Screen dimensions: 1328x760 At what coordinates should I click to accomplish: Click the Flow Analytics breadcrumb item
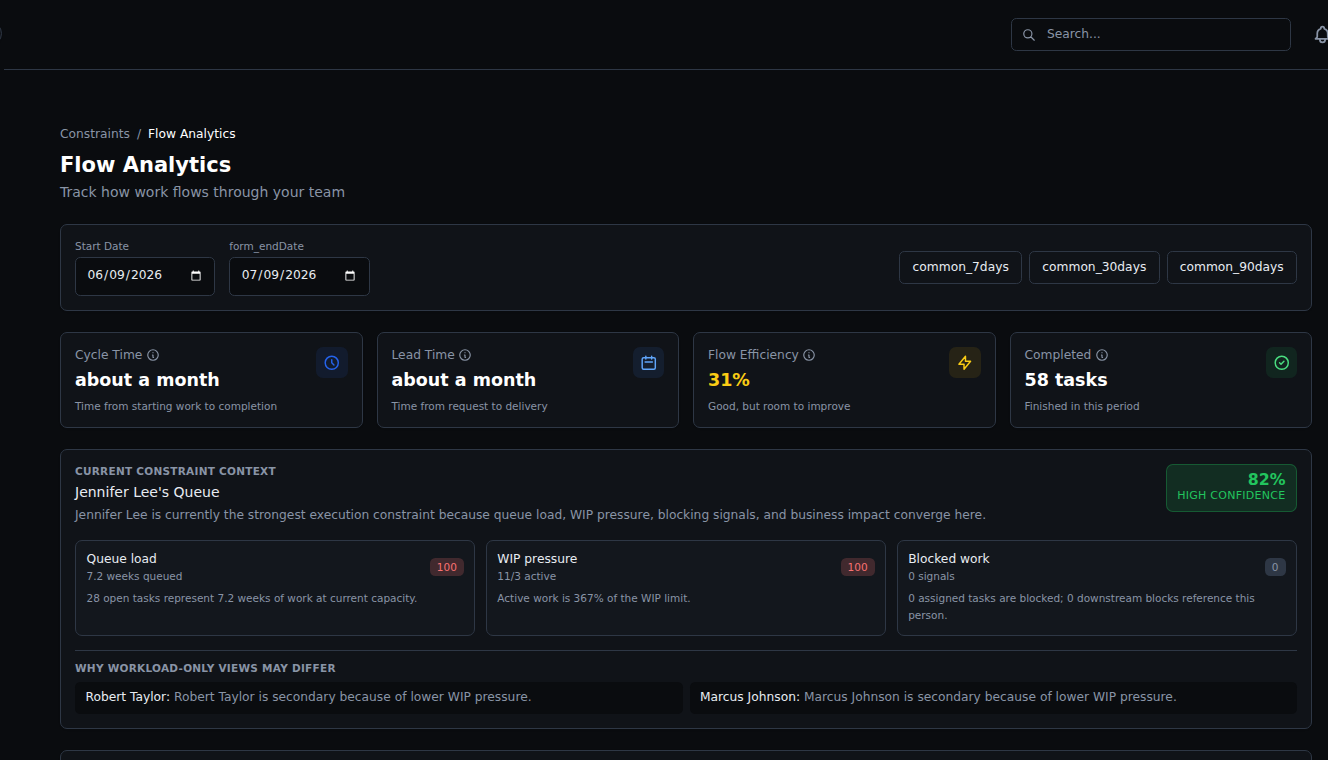pos(192,134)
